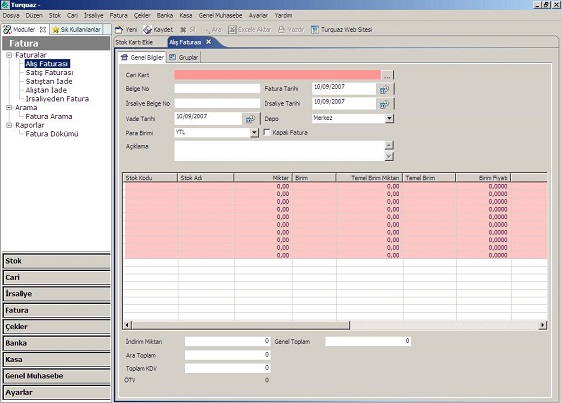Open calendar picker for Vade Tarihi

coord(251,119)
